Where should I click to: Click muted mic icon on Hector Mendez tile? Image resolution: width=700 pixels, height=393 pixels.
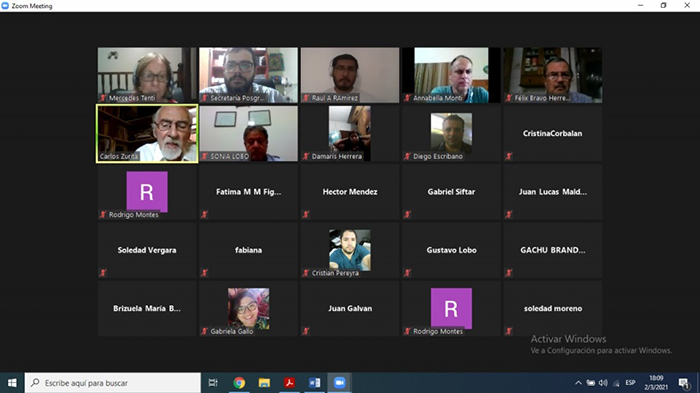click(306, 214)
